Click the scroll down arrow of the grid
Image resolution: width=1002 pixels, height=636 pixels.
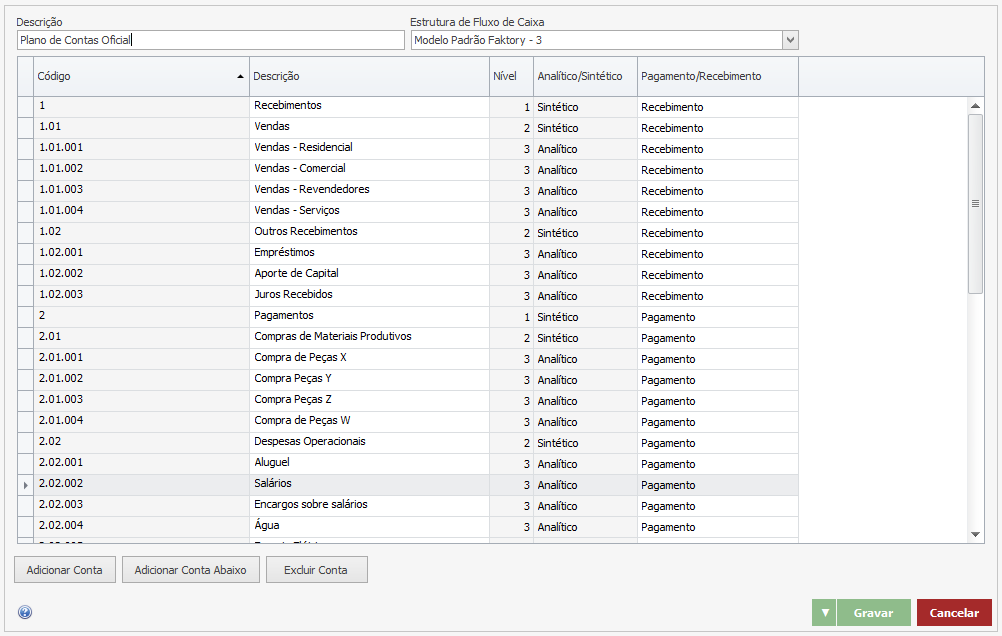coord(976,535)
